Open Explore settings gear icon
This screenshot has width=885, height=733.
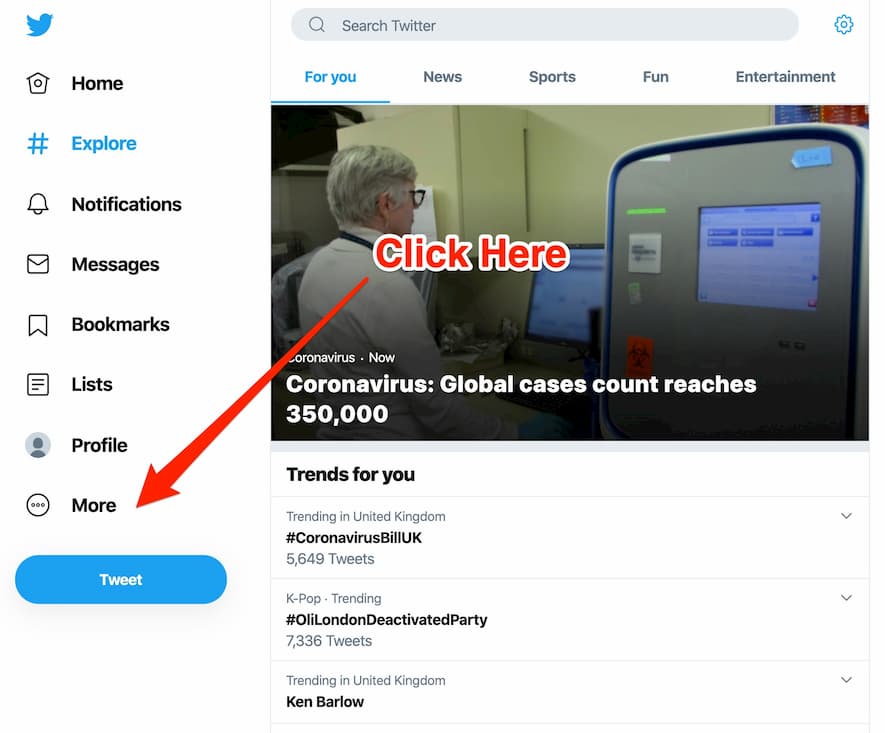[843, 24]
